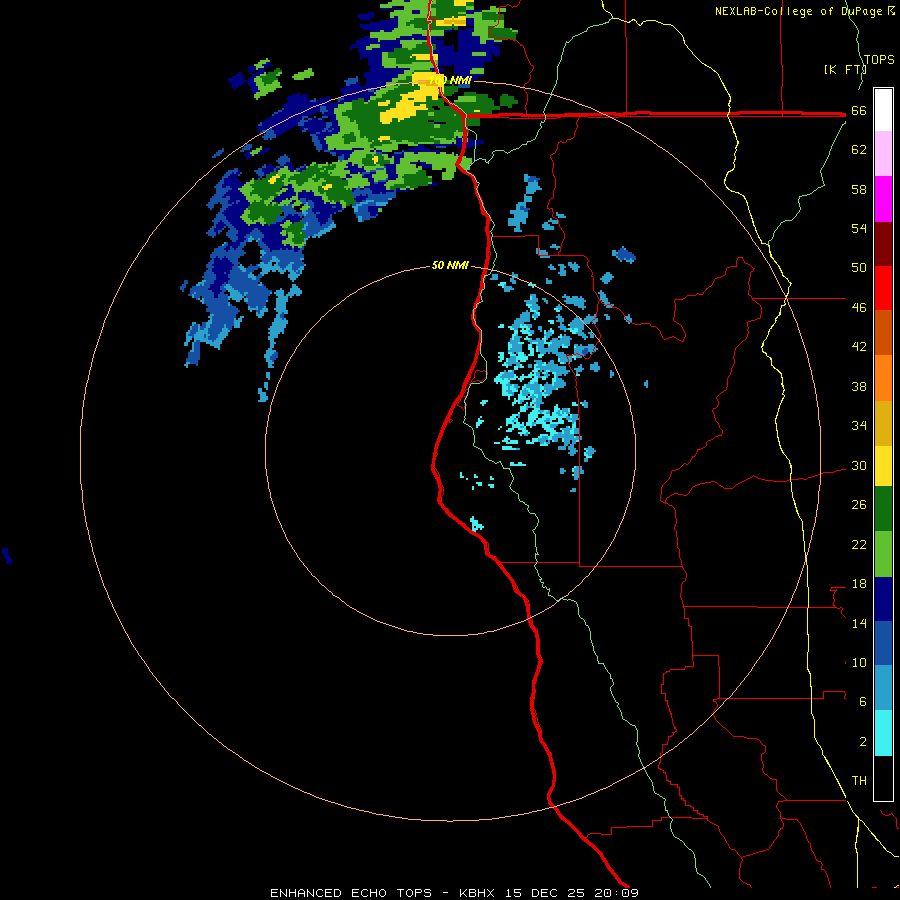Click the bright red 50 kft legend swatch

[883, 288]
